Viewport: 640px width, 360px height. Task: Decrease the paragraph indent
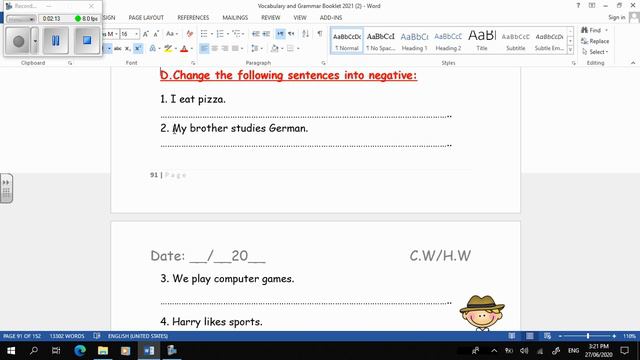tap(256, 34)
